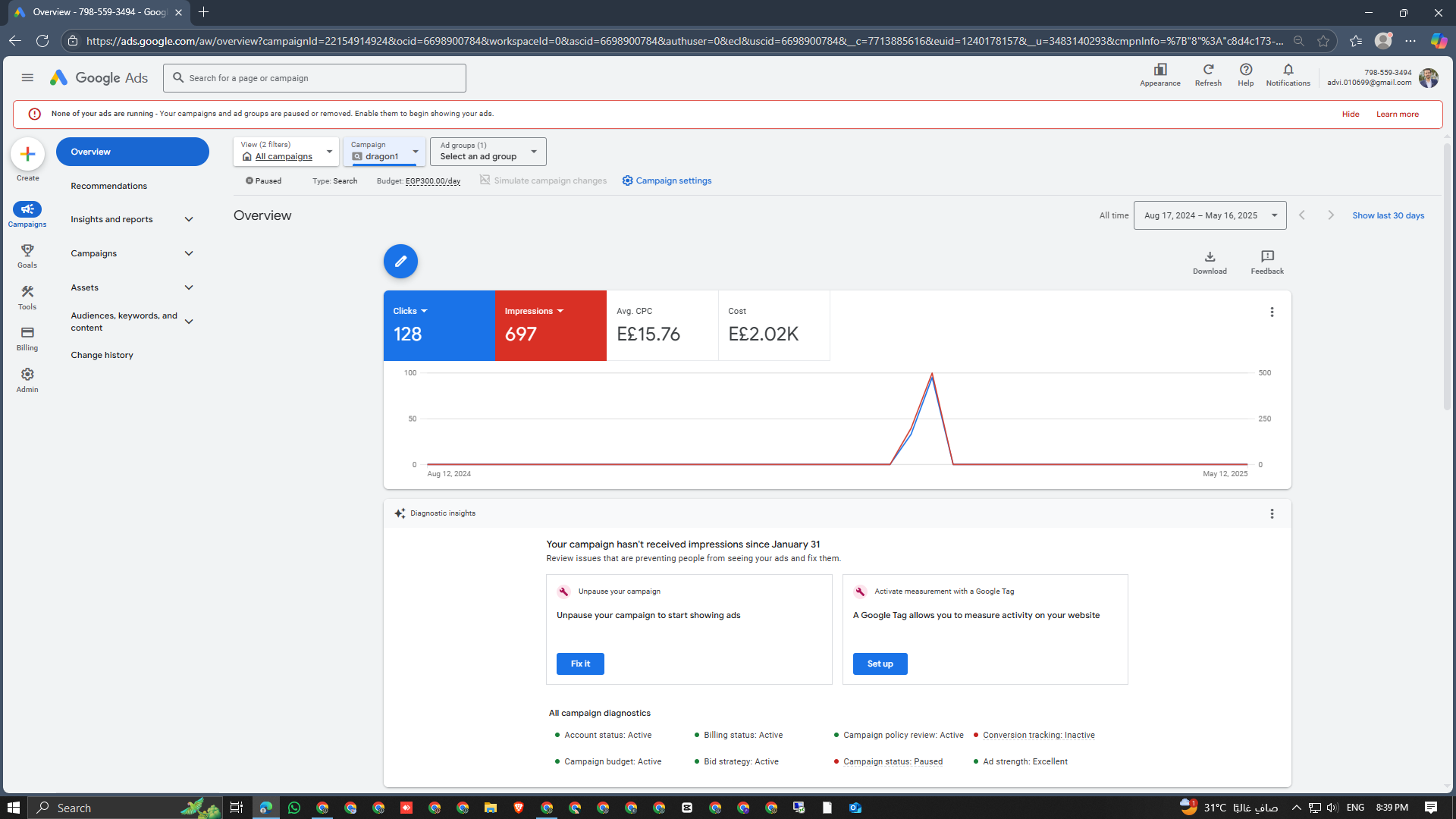Download the overview report
This screenshot has width=1456, height=819.
coord(1210,262)
